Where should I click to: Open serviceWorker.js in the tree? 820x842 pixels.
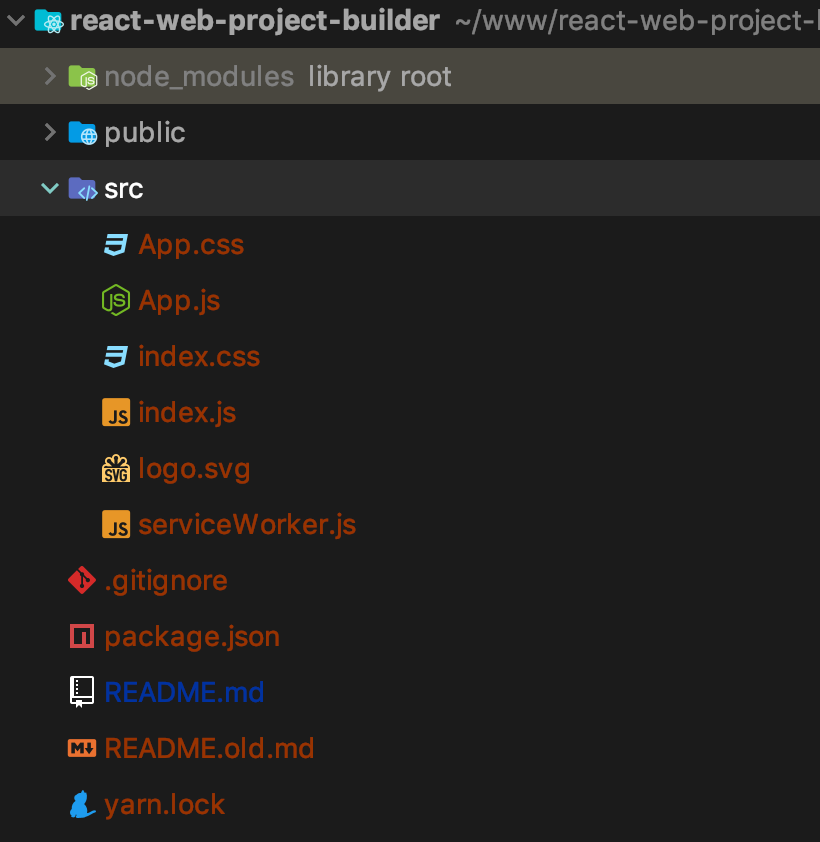coord(247,525)
